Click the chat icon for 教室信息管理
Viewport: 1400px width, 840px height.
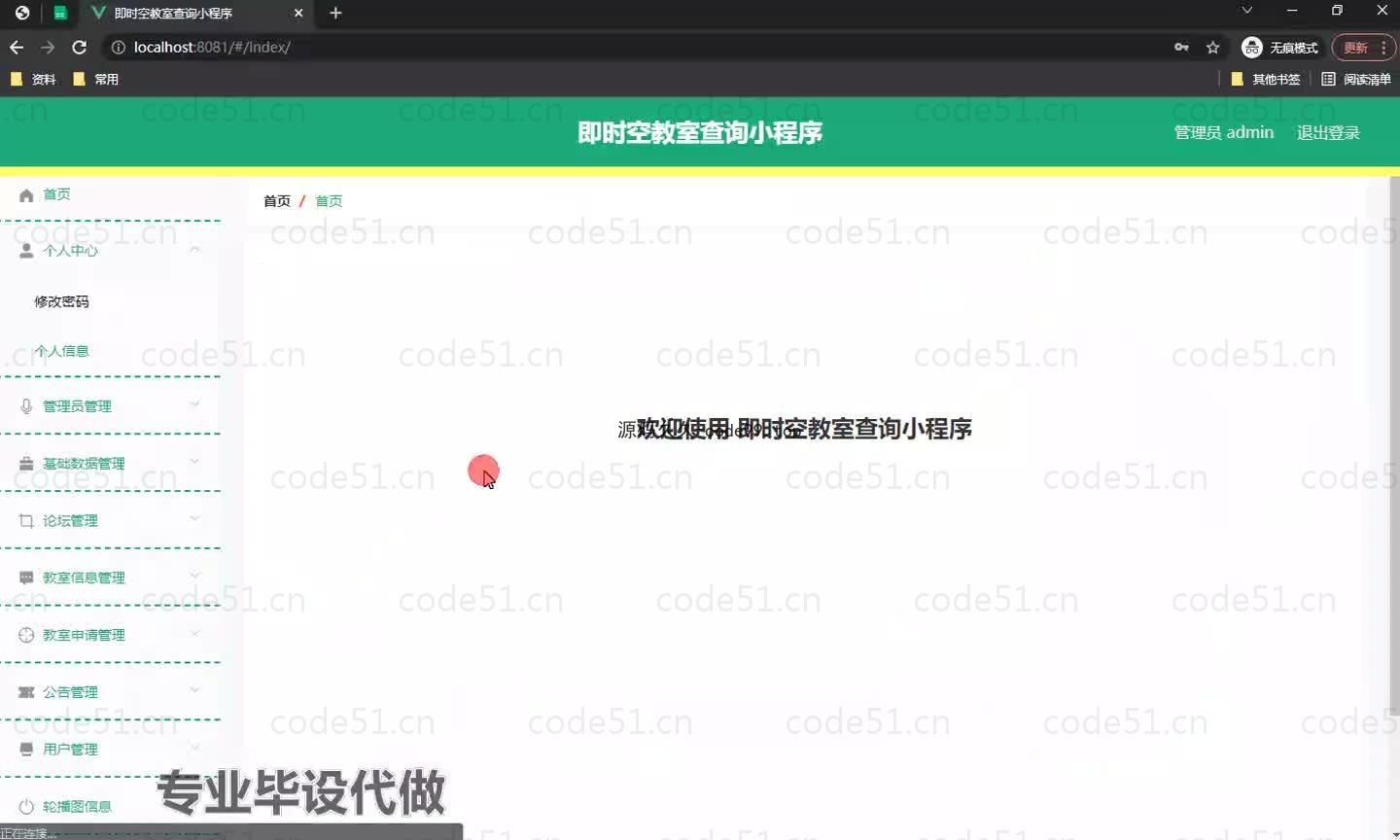26,577
